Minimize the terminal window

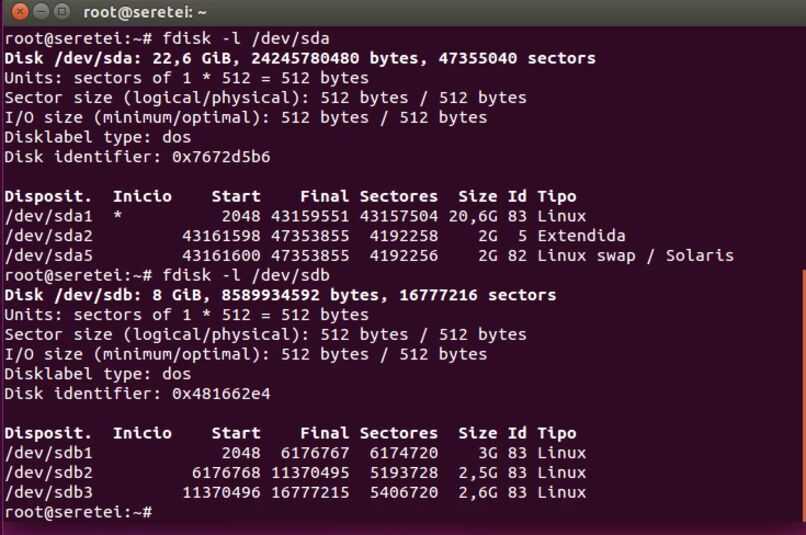41,11
